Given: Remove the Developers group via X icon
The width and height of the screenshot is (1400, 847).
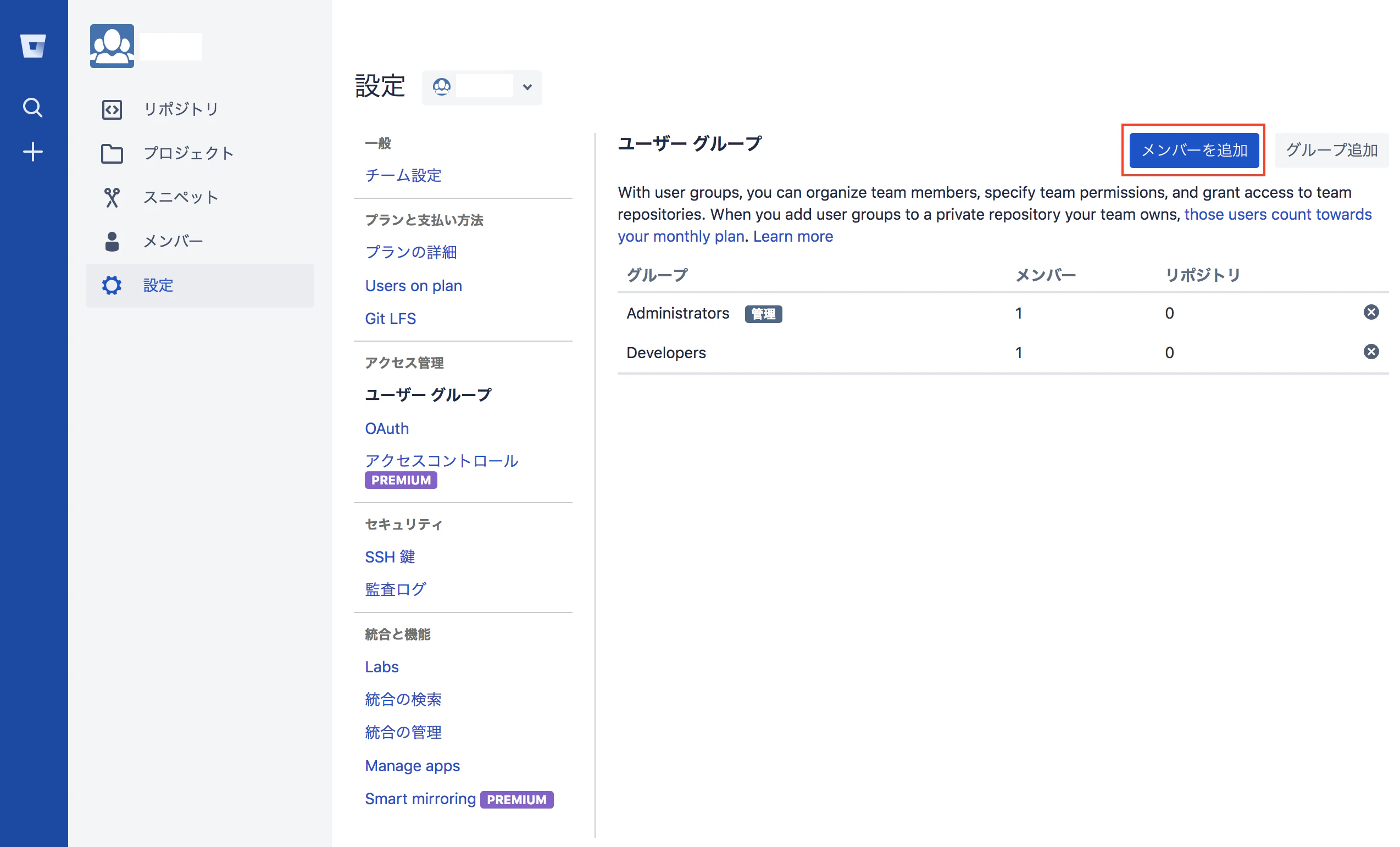Looking at the screenshot, I should pos(1370,352).
